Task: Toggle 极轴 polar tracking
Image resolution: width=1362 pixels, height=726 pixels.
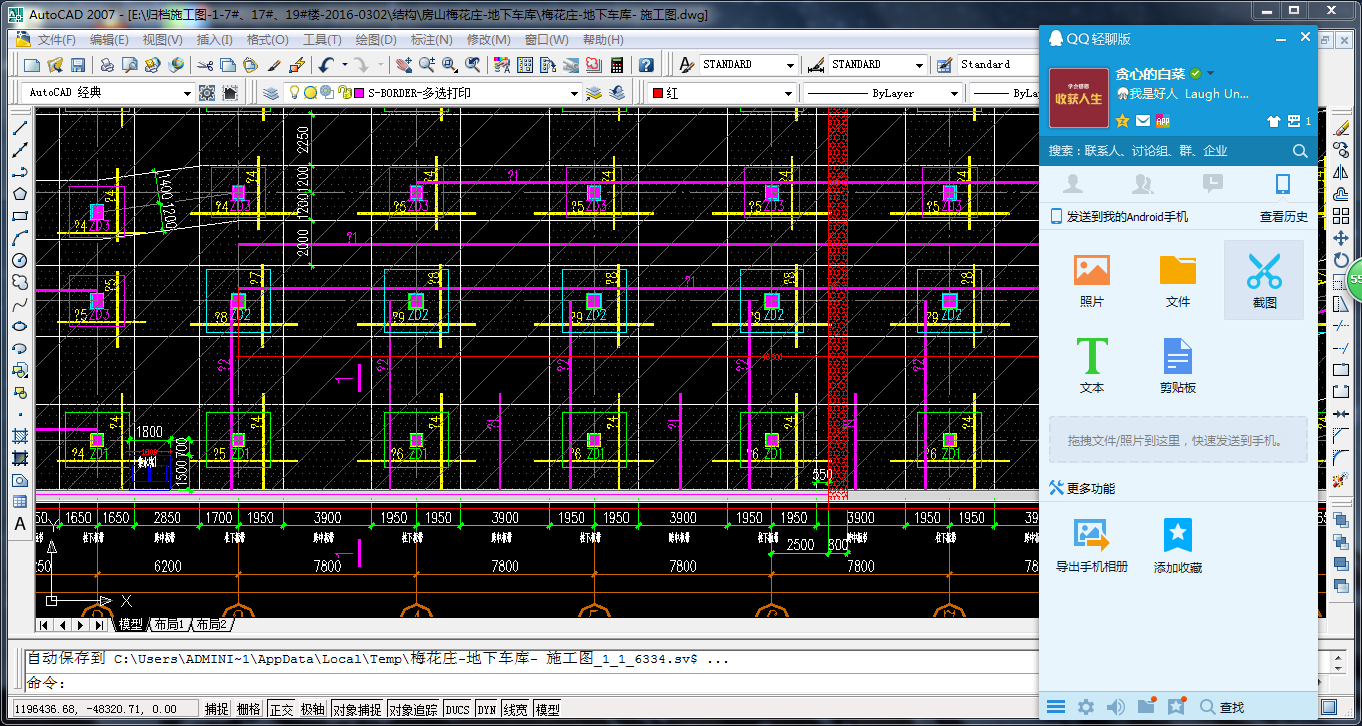Action: [x=313, y=709]
